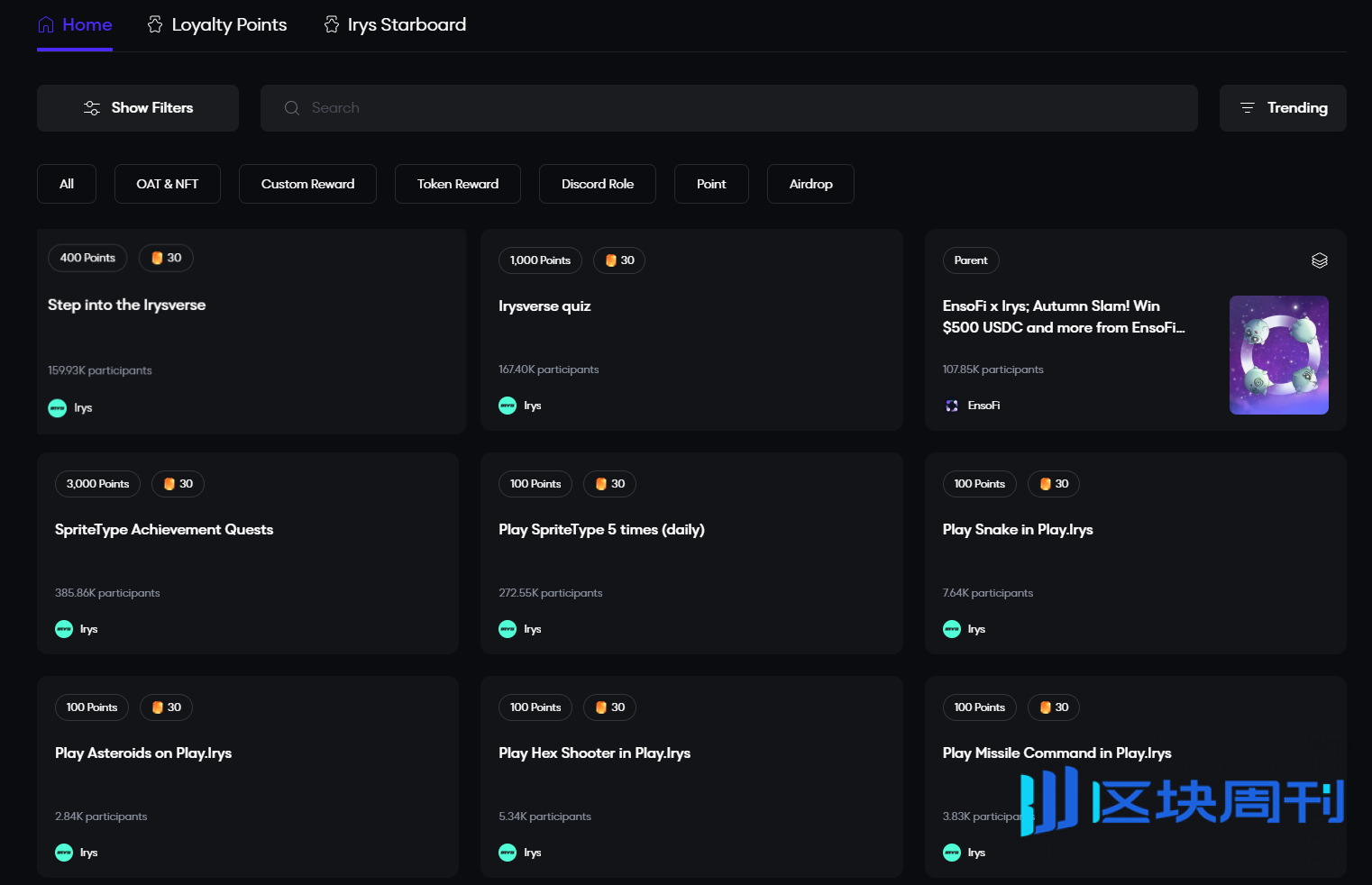Viewport: 1372px width, 885px height.
Task: Open the Trending sort dropdown
Action: tap(1283, 108)
